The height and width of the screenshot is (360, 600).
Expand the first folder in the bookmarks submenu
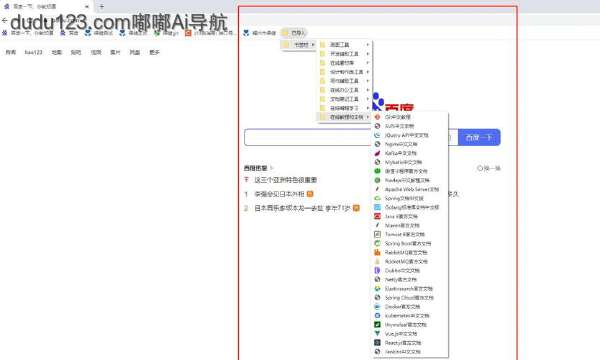tap(345, 45)
